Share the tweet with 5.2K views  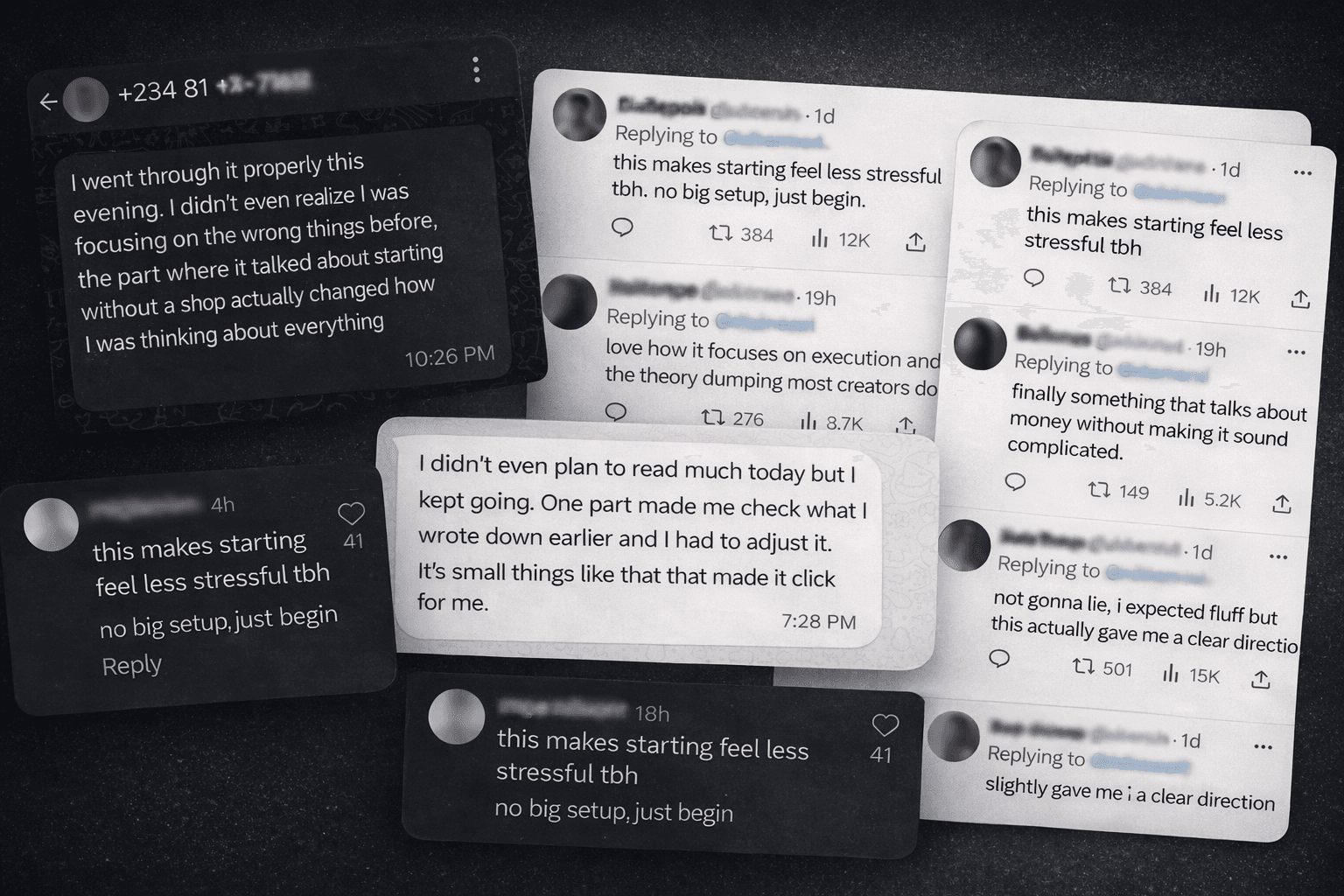(x=1282, y=504)
